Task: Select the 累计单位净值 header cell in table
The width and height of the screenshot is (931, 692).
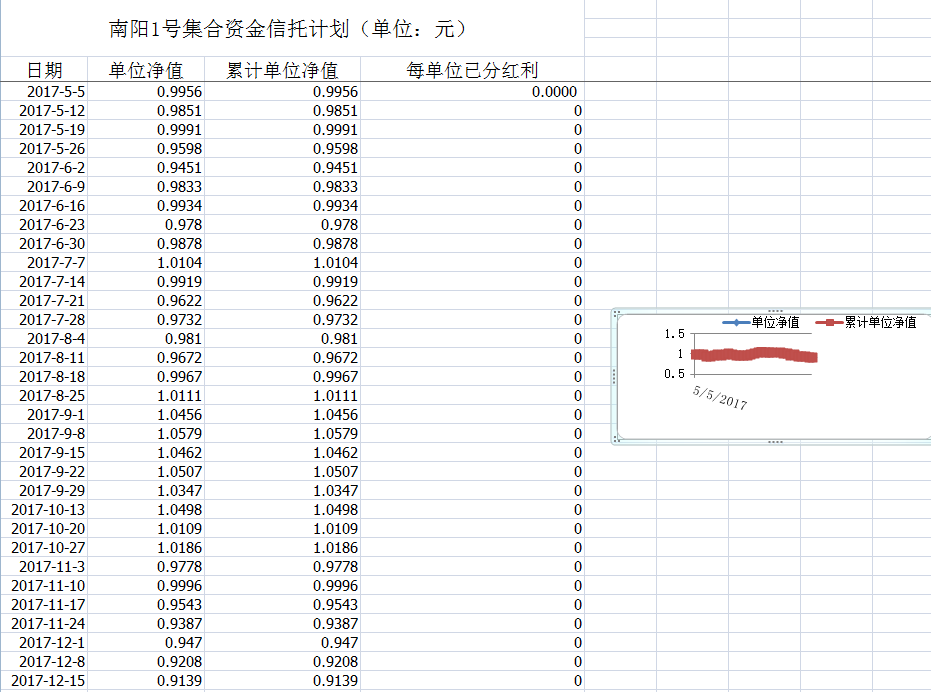Action: pos(282,70)
